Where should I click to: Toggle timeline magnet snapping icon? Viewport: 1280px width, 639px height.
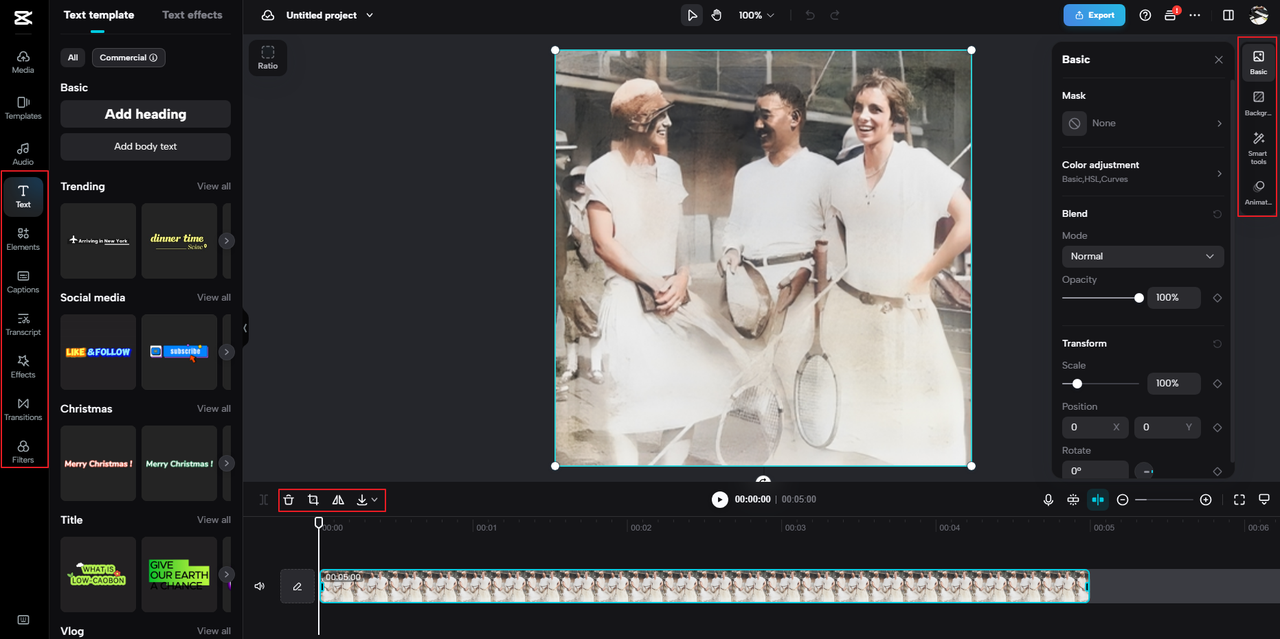click(1073, 499)
